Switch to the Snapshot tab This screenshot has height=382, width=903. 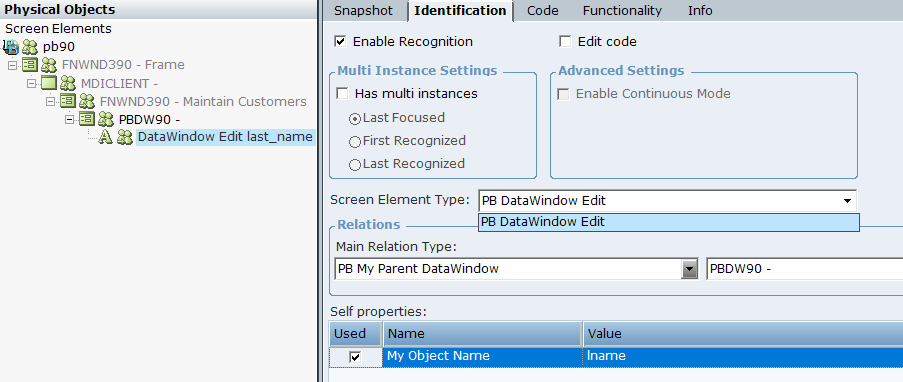363,10
